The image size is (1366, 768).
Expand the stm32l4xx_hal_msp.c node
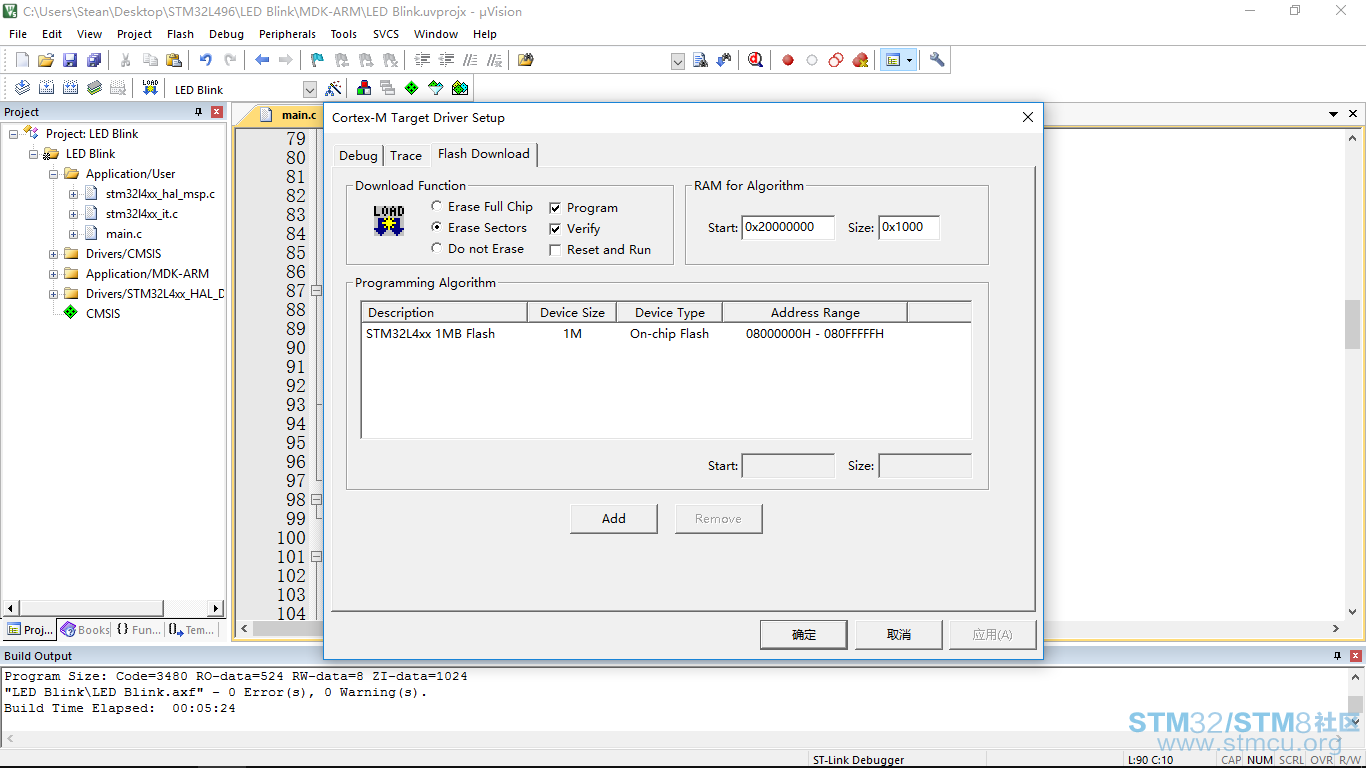tap(74, 194)
